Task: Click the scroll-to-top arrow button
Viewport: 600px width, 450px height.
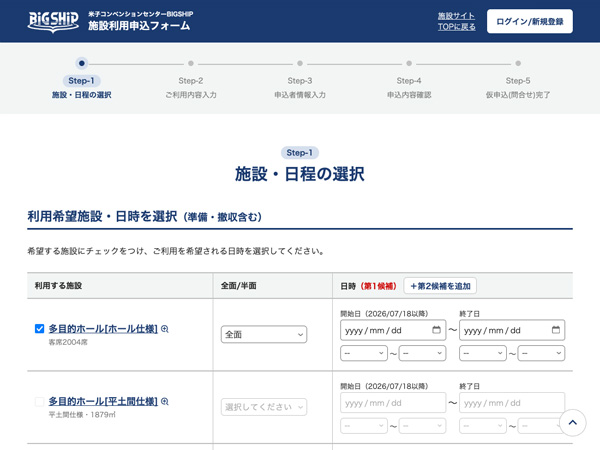Action: pos(572,422)
